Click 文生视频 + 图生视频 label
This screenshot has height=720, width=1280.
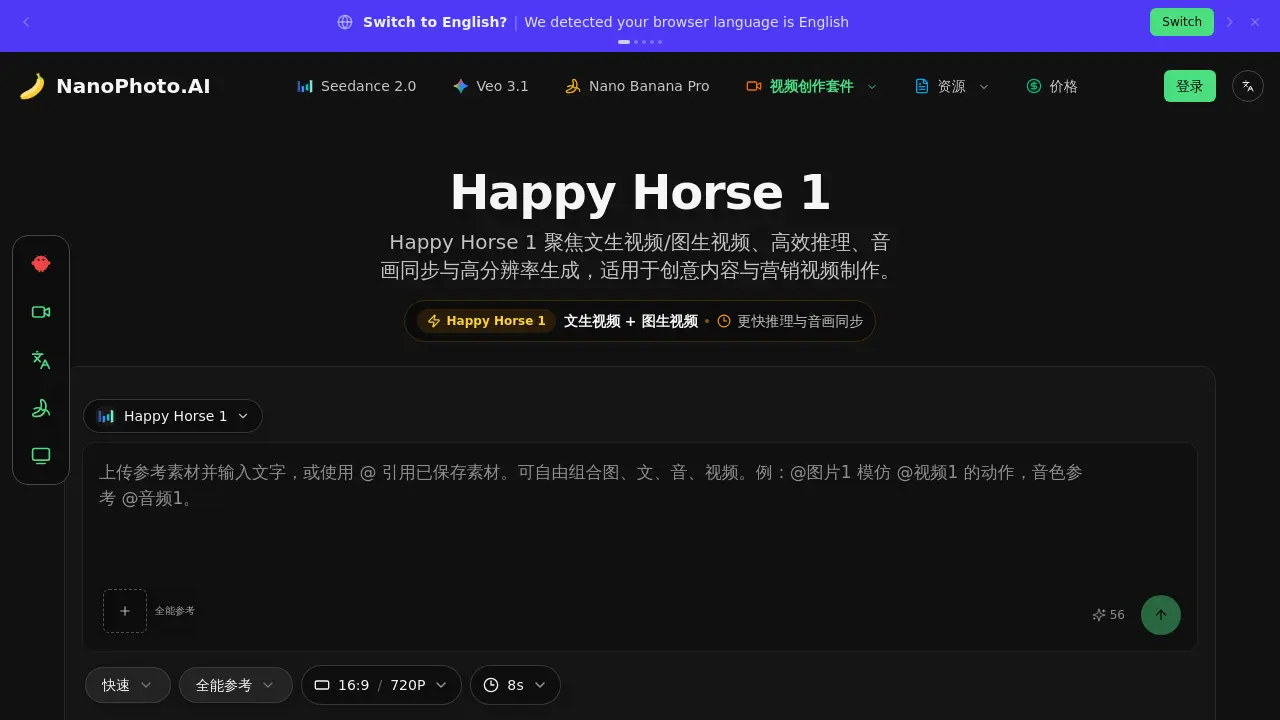[x=631, y=321]
